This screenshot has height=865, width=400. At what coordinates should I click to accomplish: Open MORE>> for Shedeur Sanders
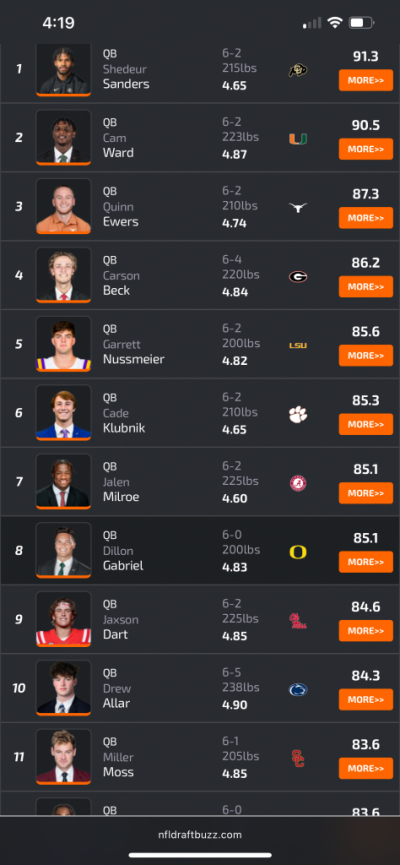coord(366,80)
